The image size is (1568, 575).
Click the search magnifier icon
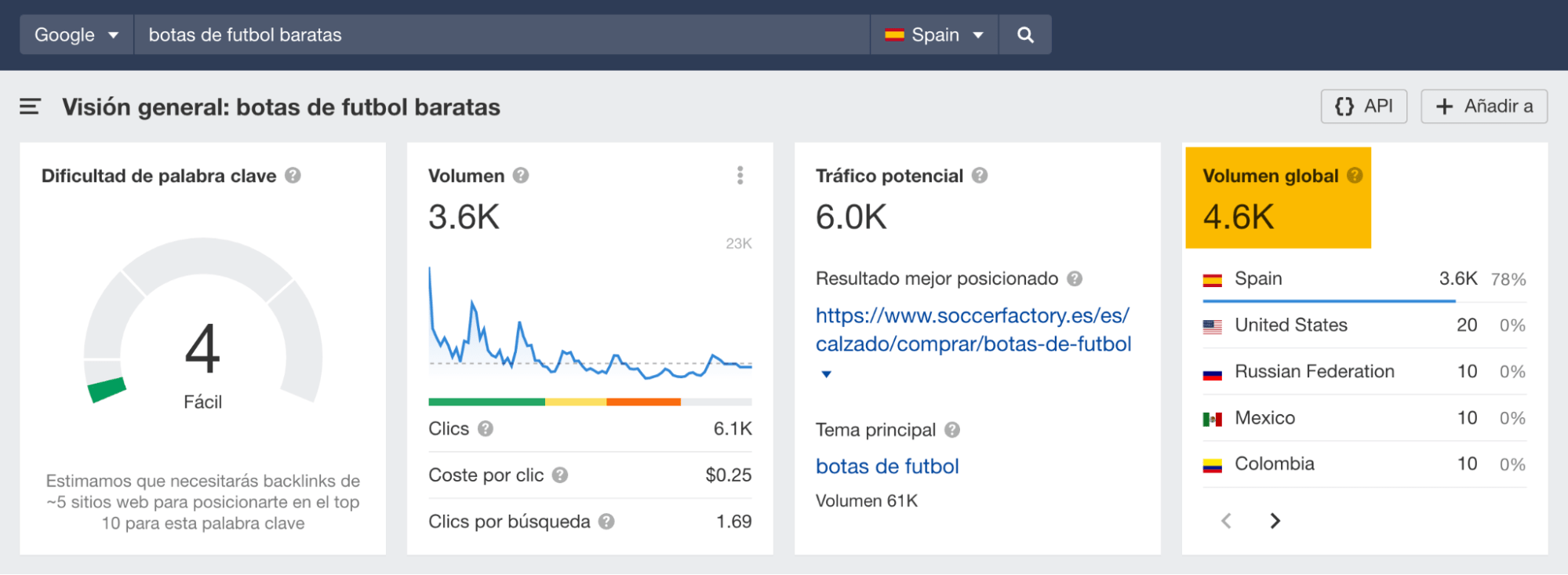click(1024, 34)
